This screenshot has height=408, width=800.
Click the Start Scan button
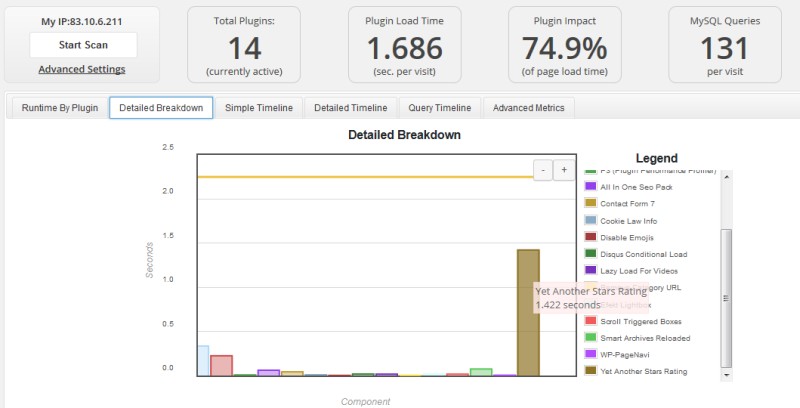(x=83, y=45)
